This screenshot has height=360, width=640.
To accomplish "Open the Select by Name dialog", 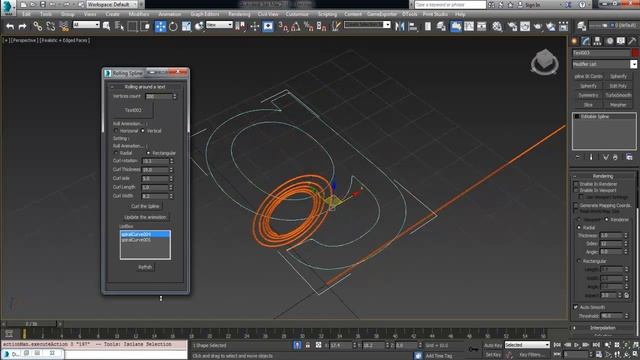I will tap(119, 27).
